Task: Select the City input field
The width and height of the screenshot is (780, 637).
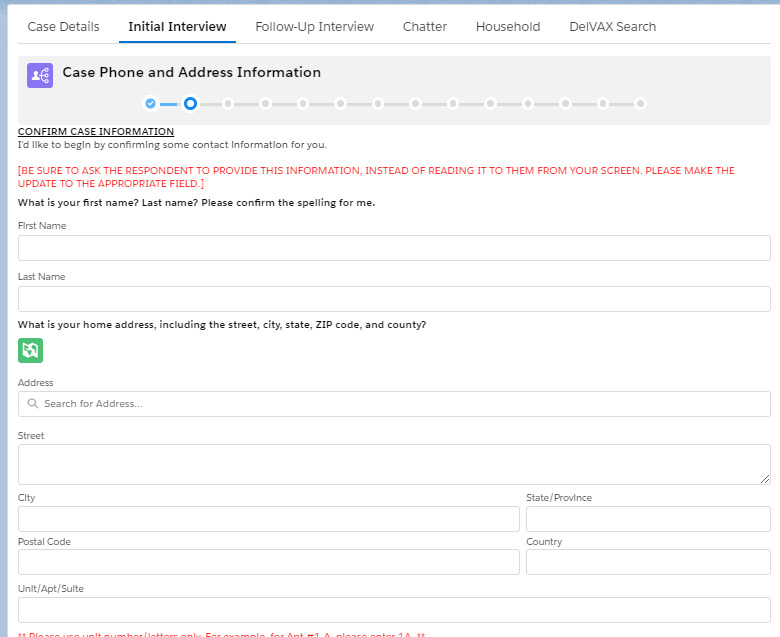Action: pos(268,519)
